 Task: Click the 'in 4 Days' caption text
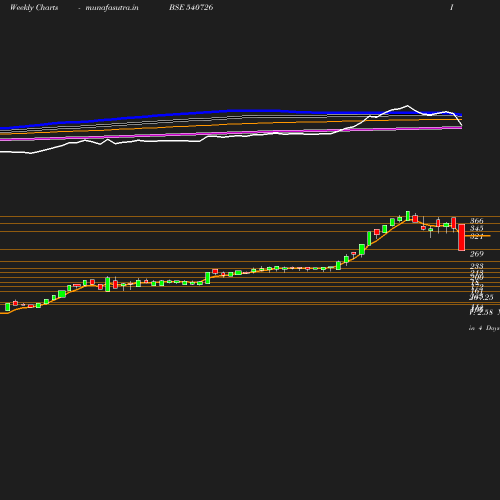pyautogui.click(x=484, y=328)
